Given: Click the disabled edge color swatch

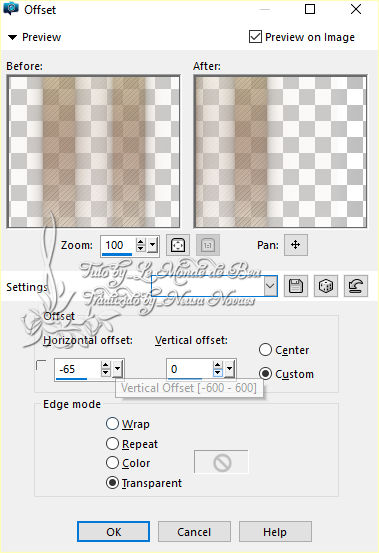Looking at the screenshot, I should coord(221,462).
